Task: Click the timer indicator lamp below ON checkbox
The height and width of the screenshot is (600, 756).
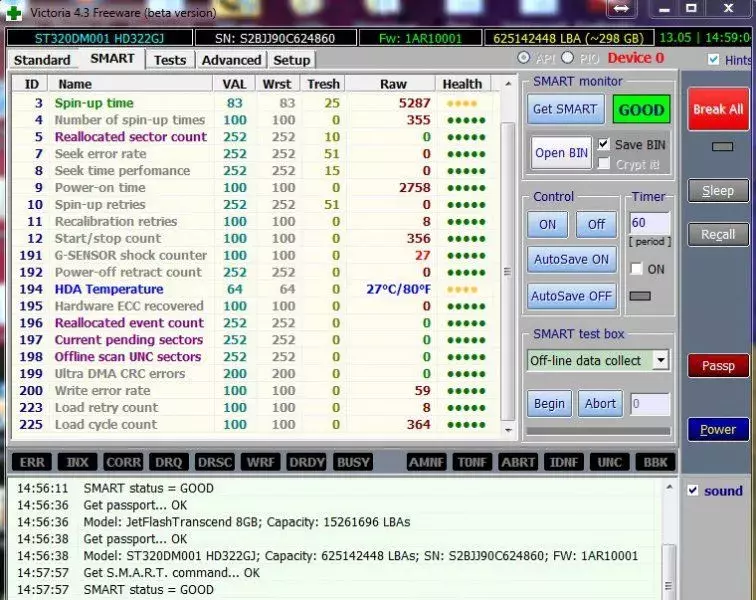Action: 640,296
